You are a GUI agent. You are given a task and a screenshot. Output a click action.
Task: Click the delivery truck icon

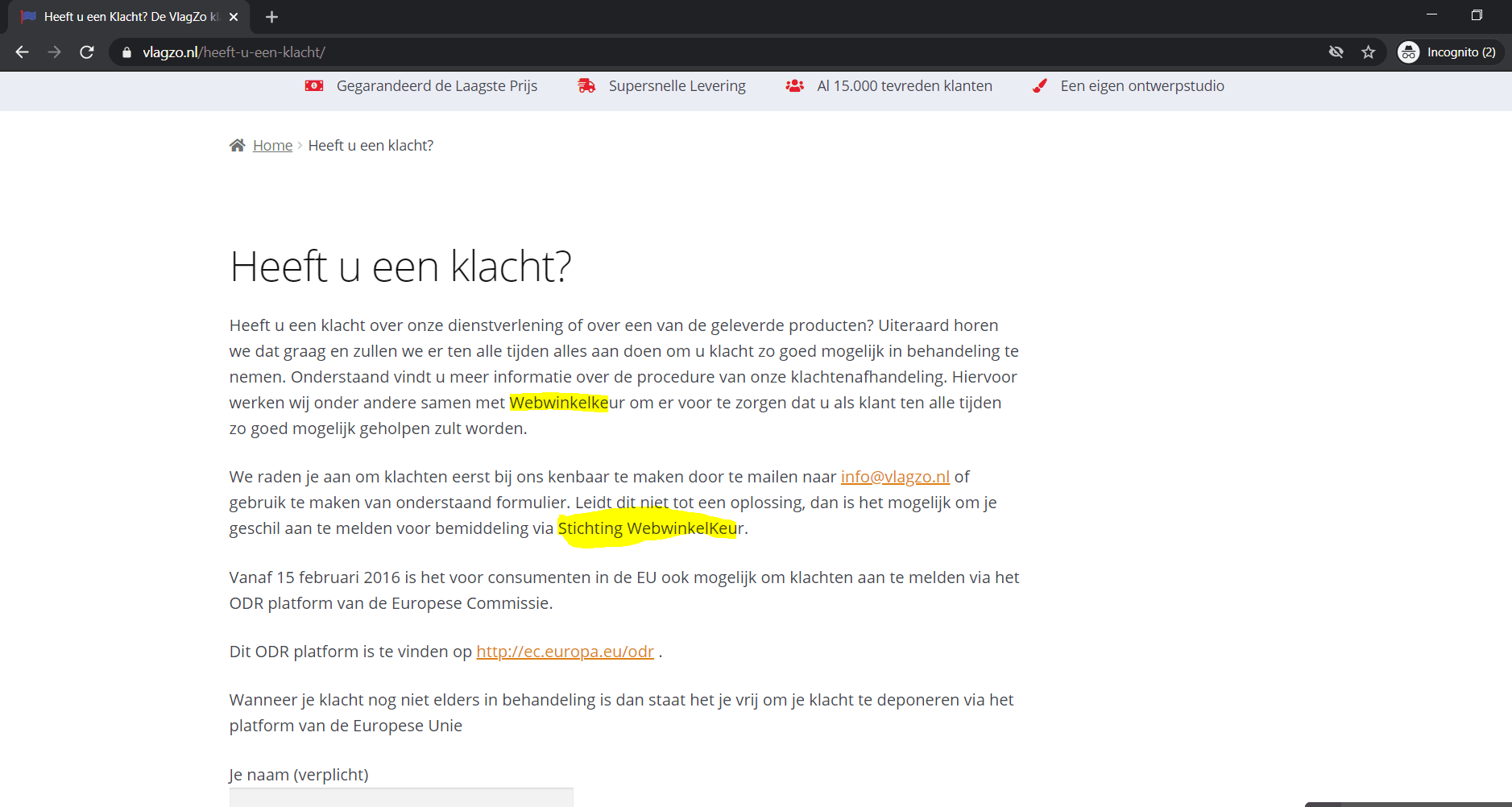click(586, 86)
